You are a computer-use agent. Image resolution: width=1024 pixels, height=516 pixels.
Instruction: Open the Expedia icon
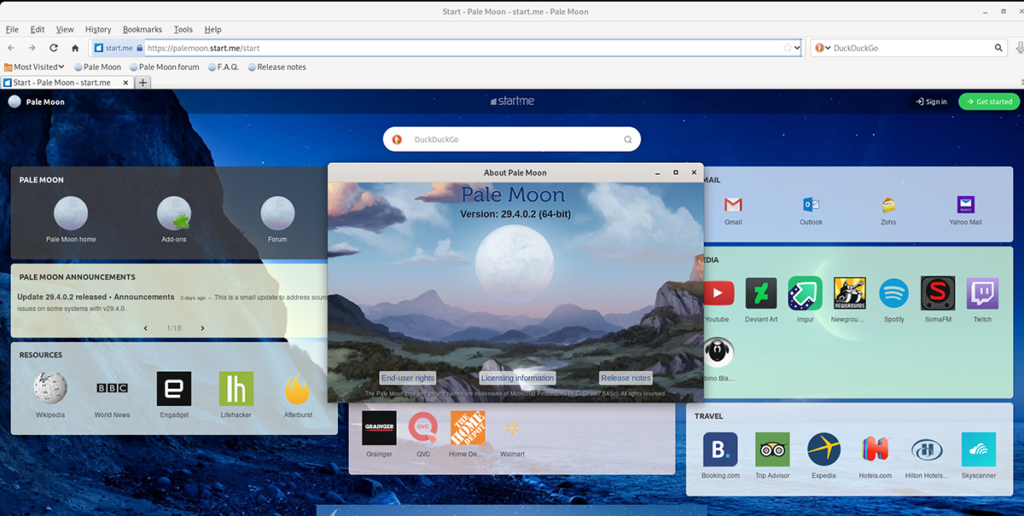coord(824,449)
